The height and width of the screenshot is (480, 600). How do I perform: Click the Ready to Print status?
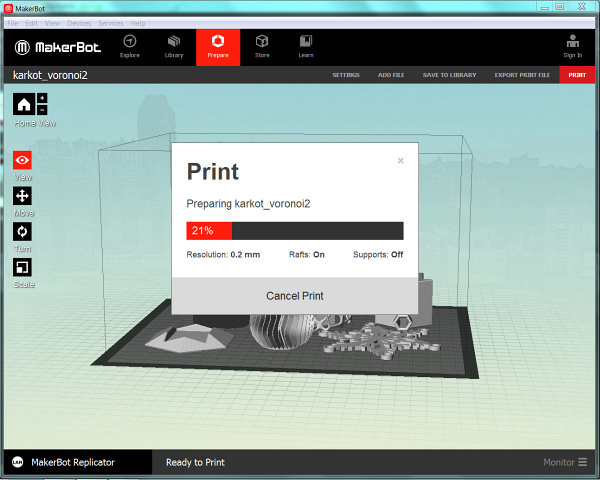[x=195, y=462]
